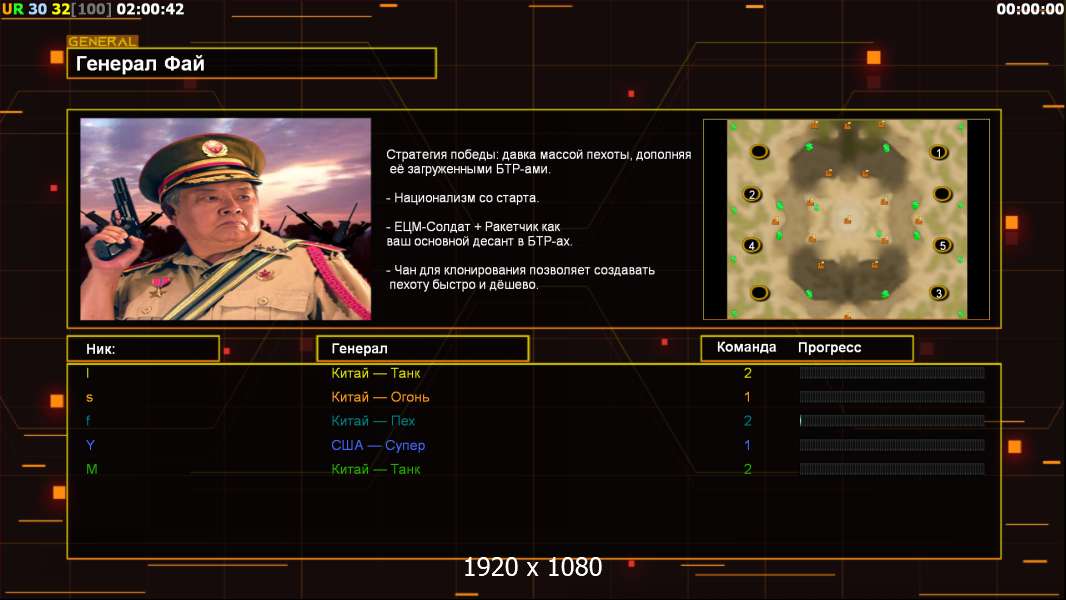
Task: Click team number 1 in player Y's row
Action: [747, 445]
